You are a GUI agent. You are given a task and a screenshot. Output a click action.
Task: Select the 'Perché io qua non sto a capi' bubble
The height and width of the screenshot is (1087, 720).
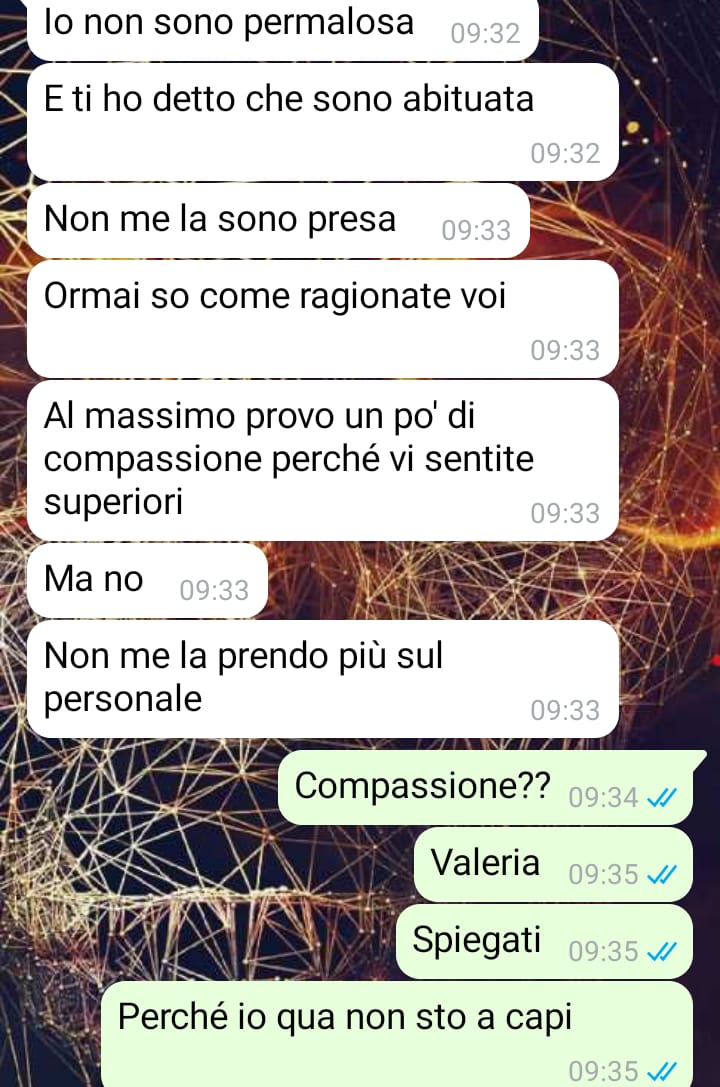[397, 1034]
